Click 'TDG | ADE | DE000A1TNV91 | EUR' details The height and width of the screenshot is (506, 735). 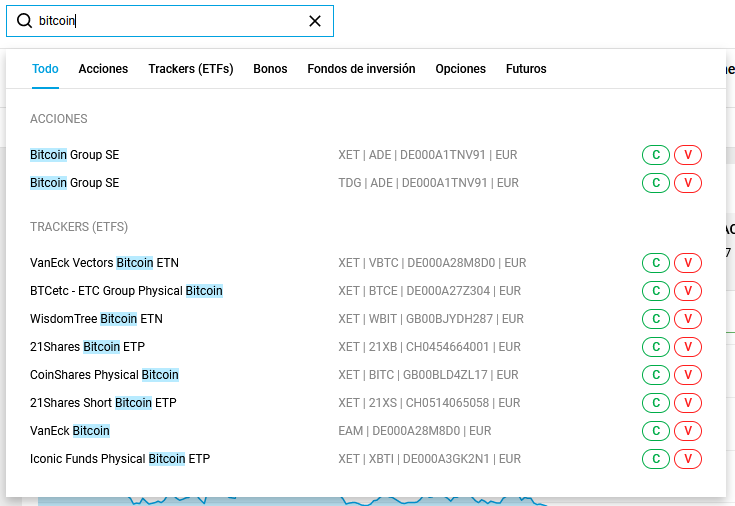(x=428, y=183)
